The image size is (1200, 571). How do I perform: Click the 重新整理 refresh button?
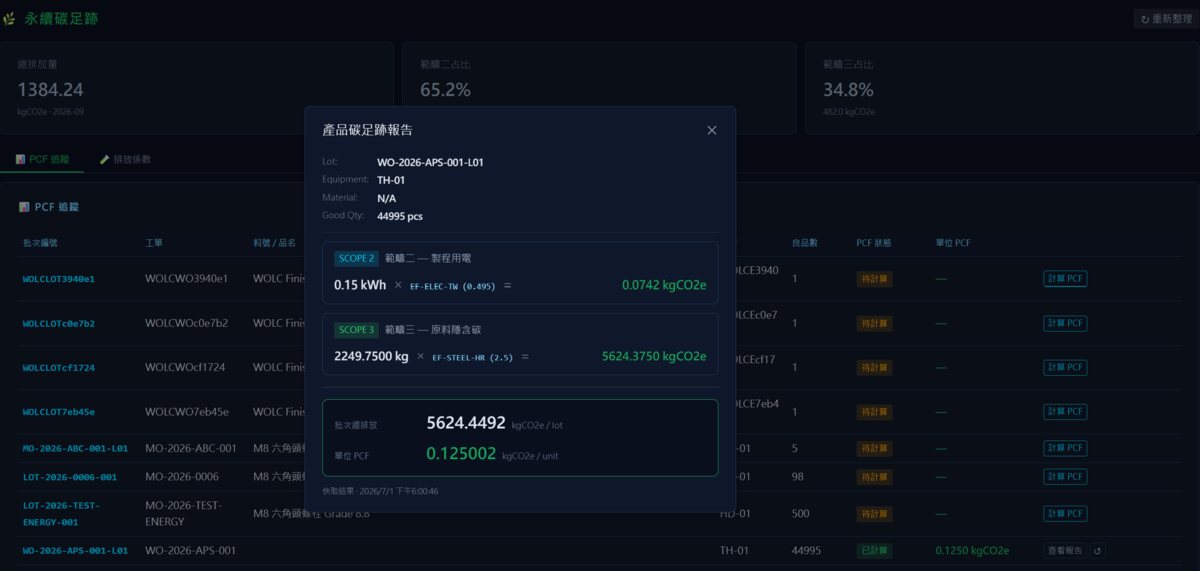coord(1165,19)
